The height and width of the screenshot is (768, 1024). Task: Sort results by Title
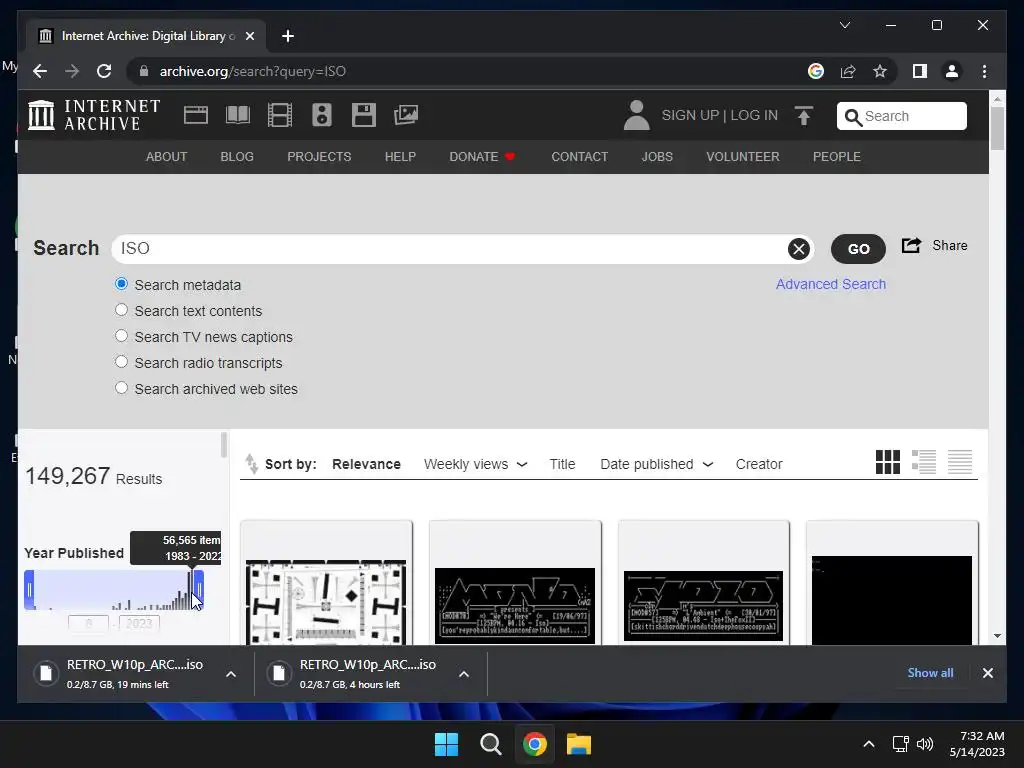562,464
